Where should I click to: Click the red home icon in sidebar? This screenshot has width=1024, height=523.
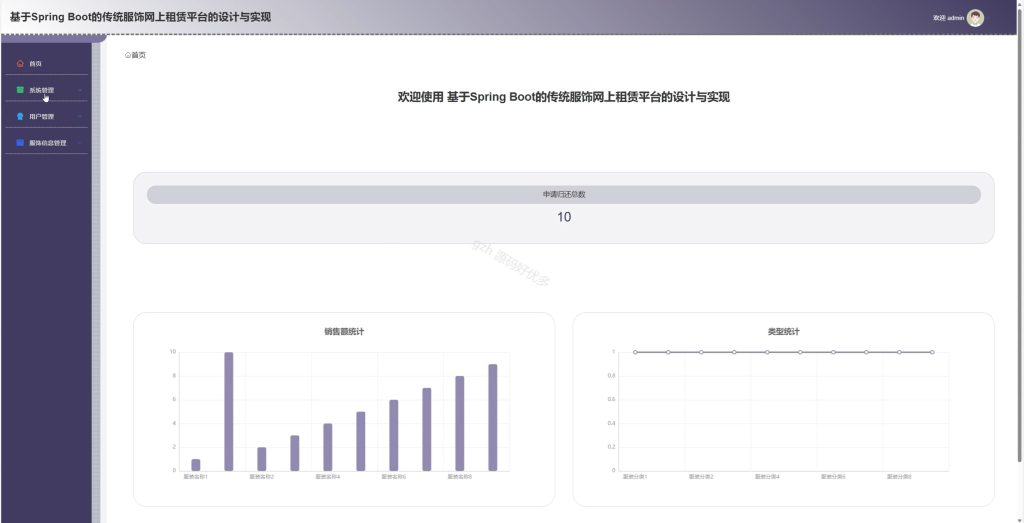(x=20, y=64)
